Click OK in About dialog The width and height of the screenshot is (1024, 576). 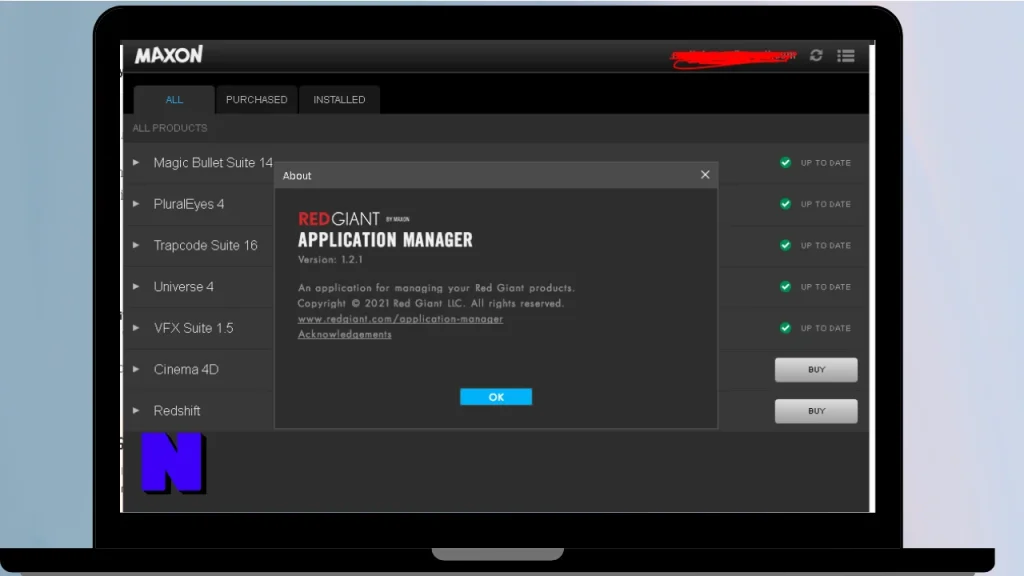496,397
